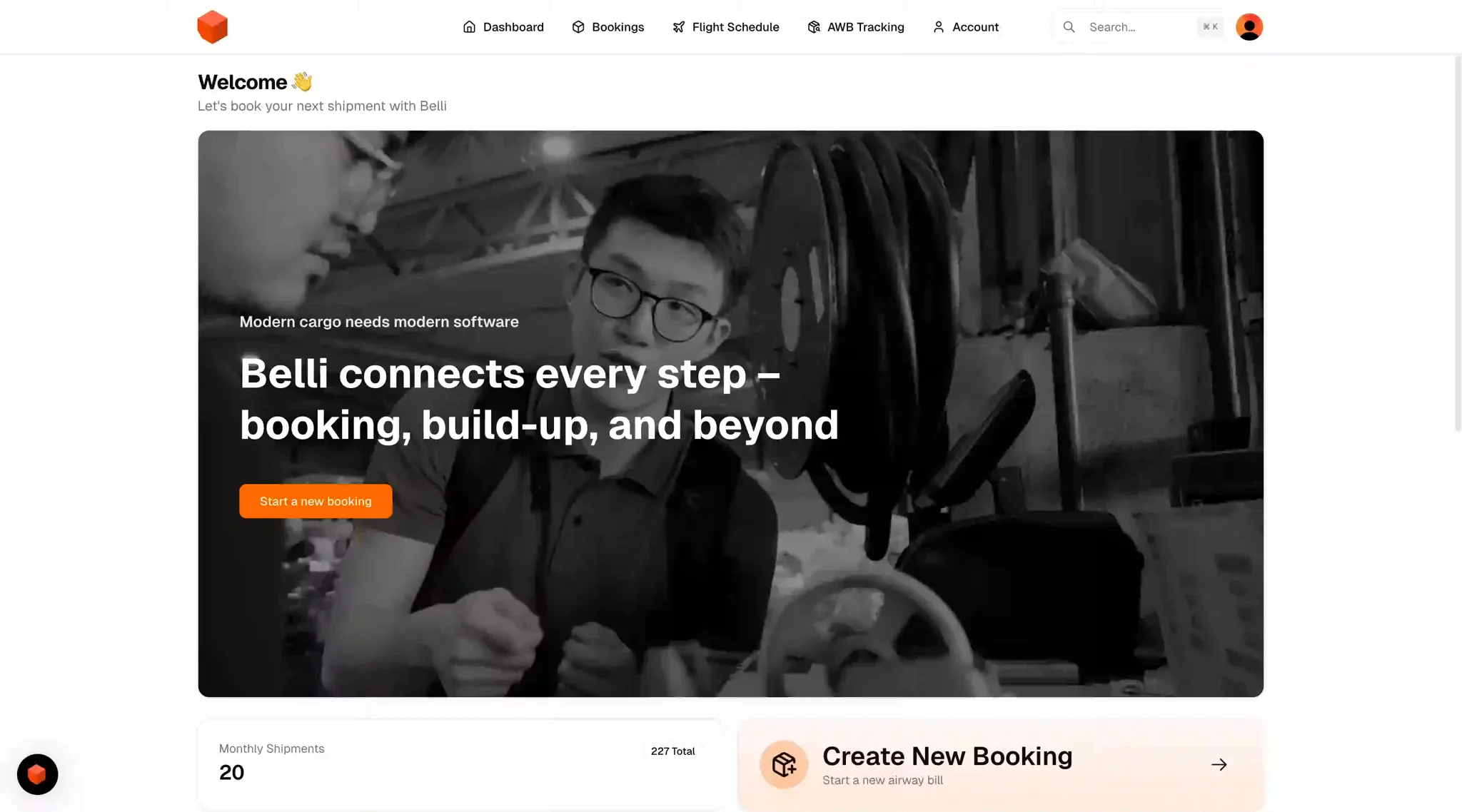Select the Account navigation item

point(966,27)
